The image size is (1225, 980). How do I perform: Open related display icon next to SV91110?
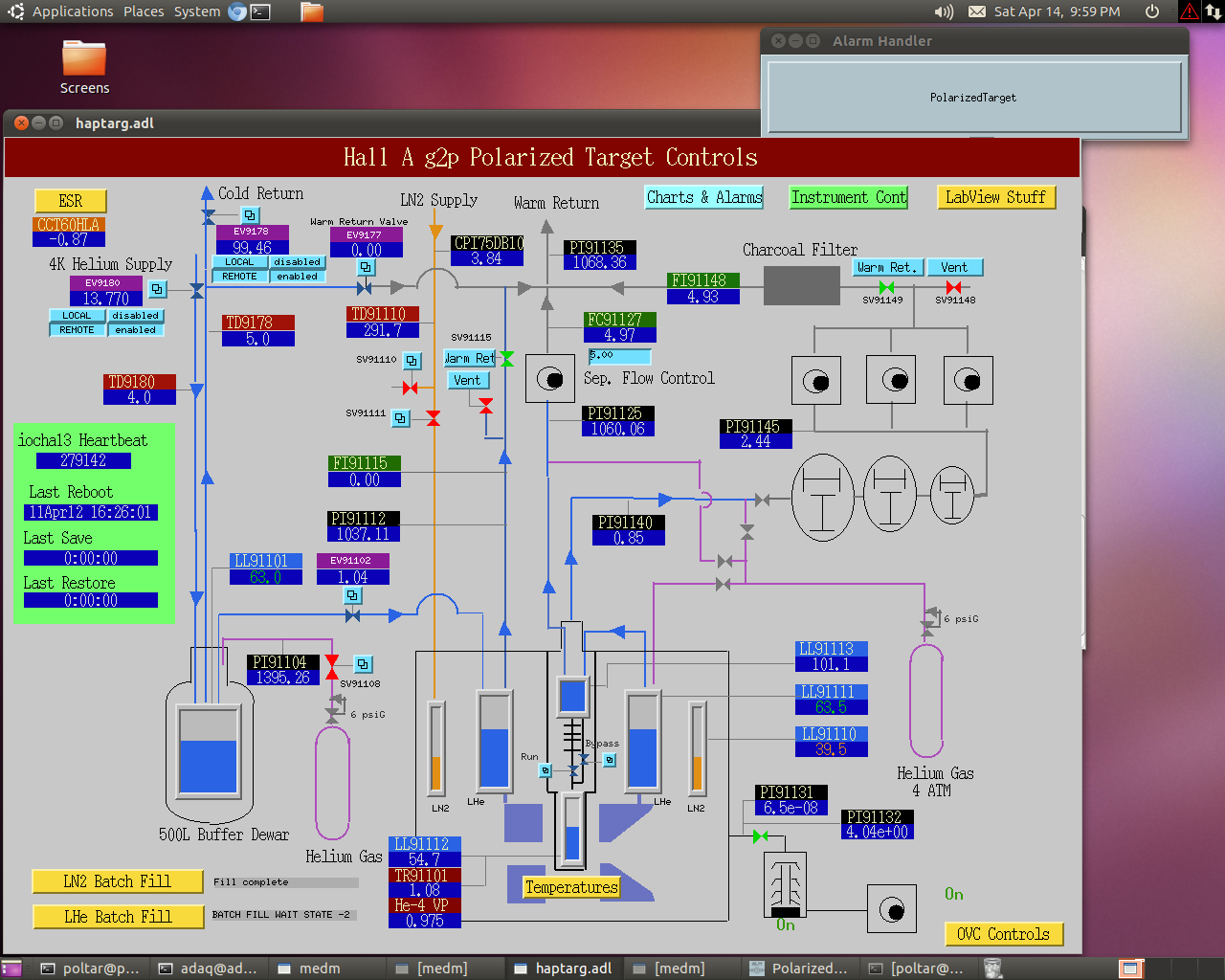point(412,361)
